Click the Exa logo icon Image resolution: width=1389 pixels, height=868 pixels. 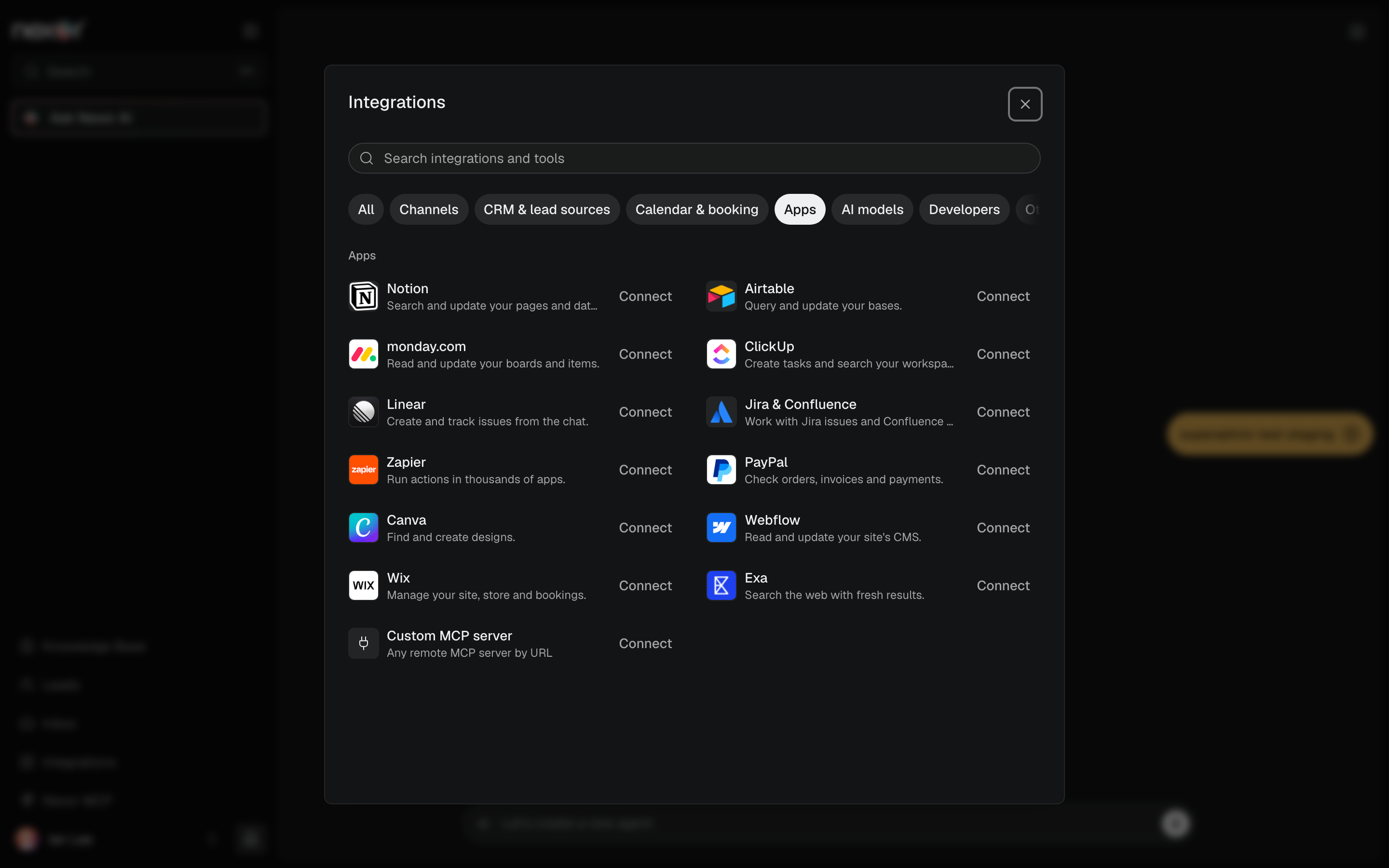[x=721, y=585]
